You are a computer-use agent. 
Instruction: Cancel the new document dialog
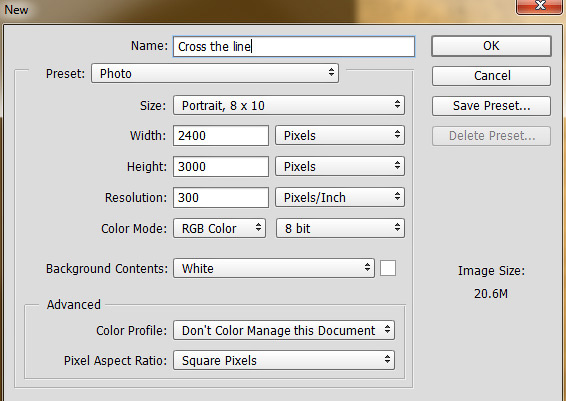click(x=491, y=76)
